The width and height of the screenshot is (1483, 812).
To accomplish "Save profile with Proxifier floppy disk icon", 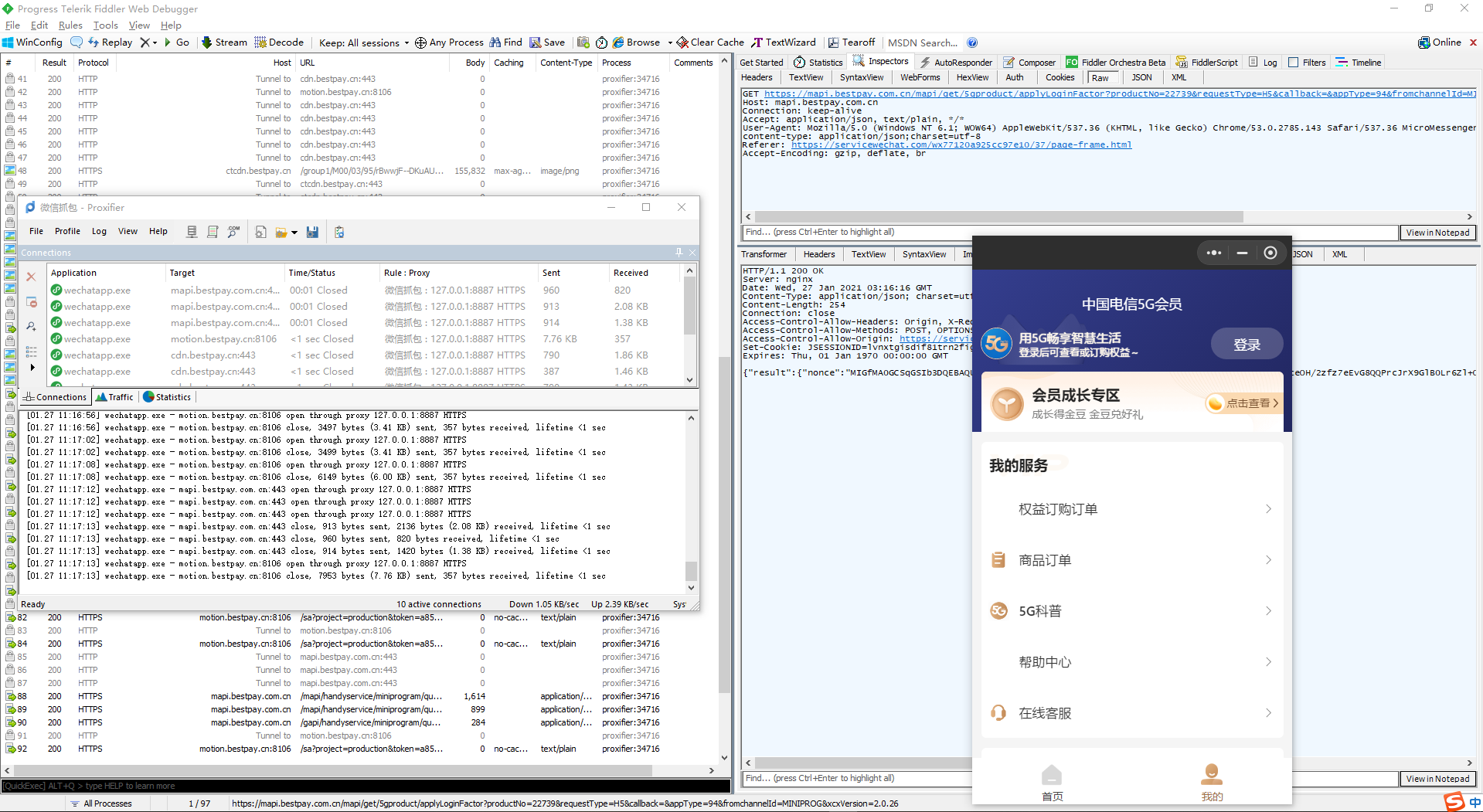I will tap(312, 232).
